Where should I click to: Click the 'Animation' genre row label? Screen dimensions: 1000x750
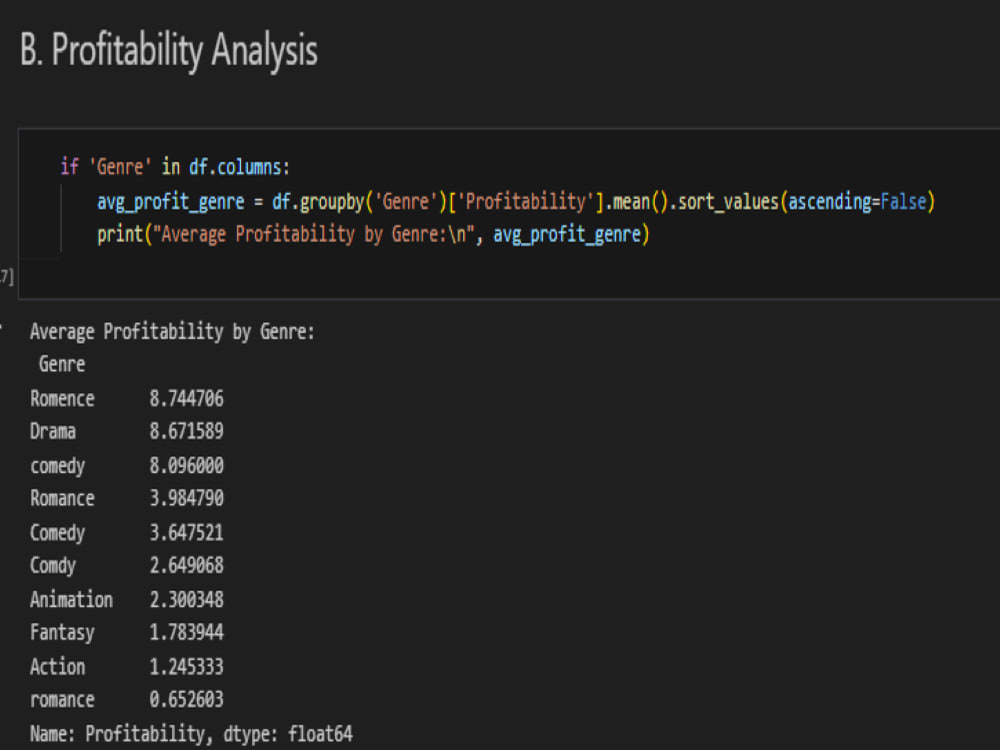tap(71, 599)
